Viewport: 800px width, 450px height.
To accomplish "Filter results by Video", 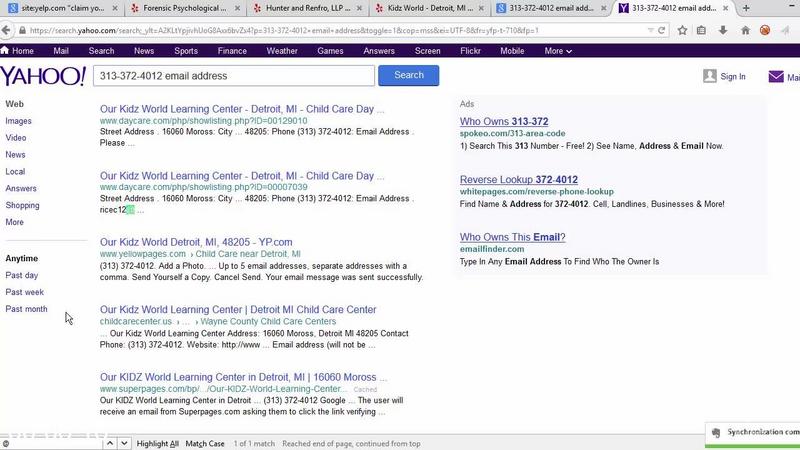I will 16,138.
